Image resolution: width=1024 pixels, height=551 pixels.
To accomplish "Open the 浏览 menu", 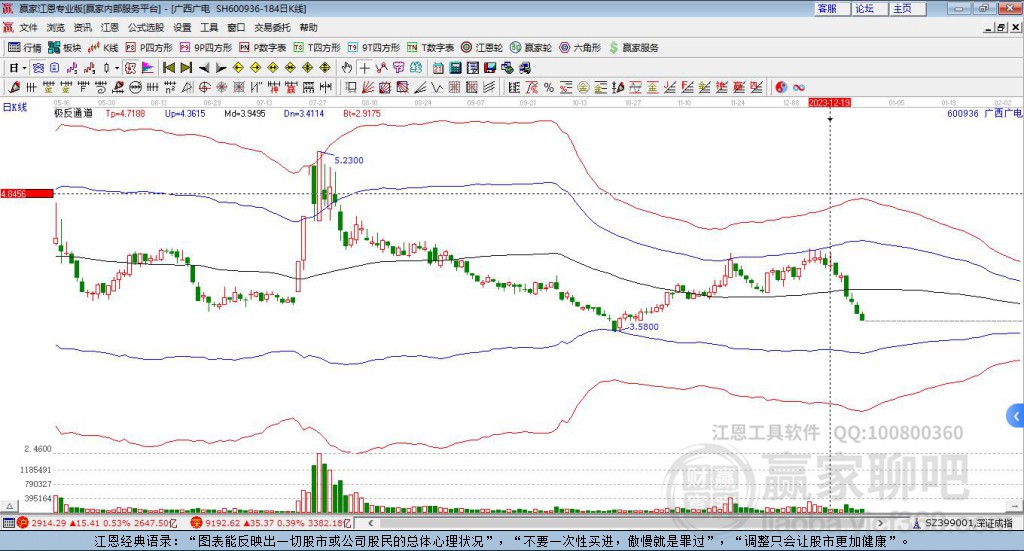I will tap(56, 27).
